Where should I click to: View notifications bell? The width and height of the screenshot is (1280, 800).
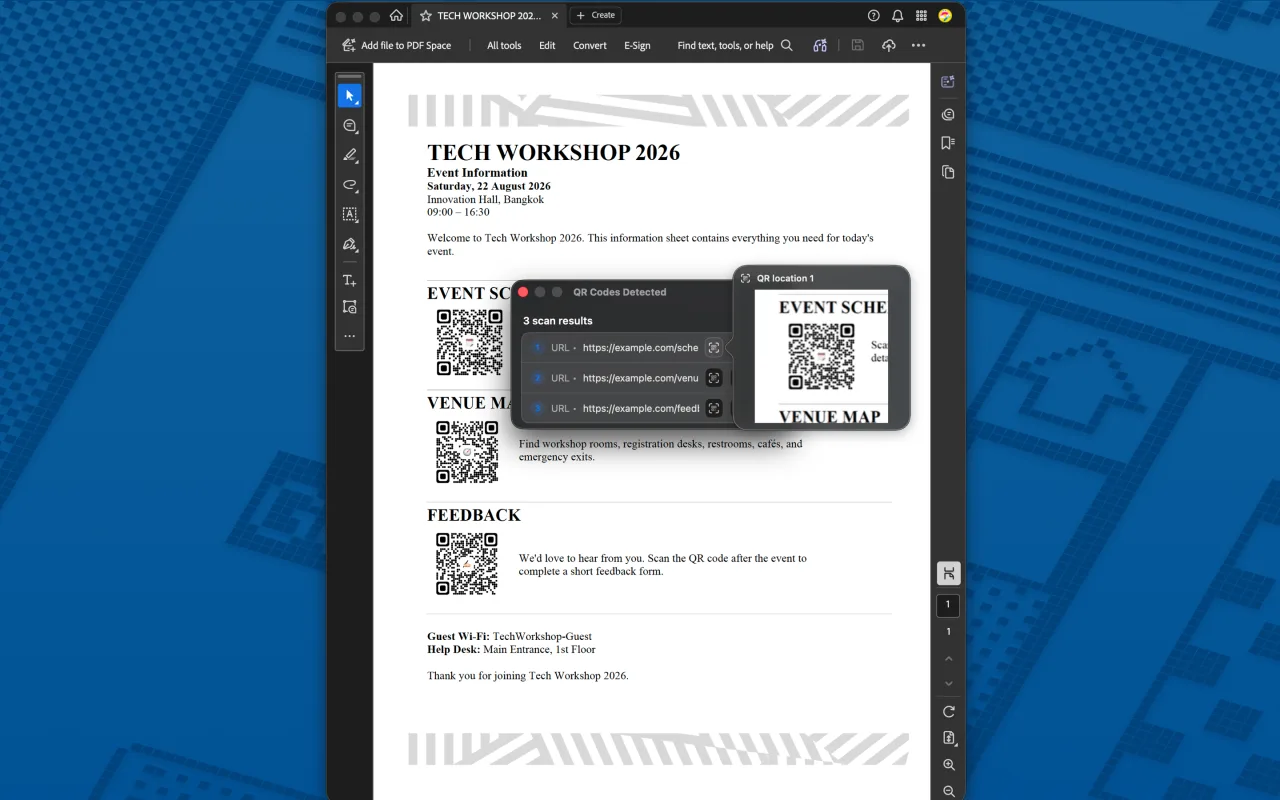(897, 16)
